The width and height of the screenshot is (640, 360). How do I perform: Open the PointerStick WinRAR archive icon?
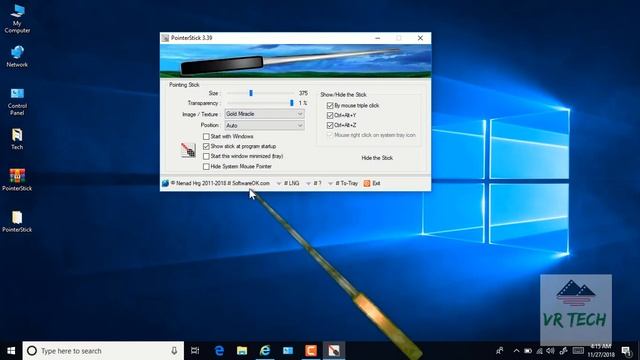(17, 180)
